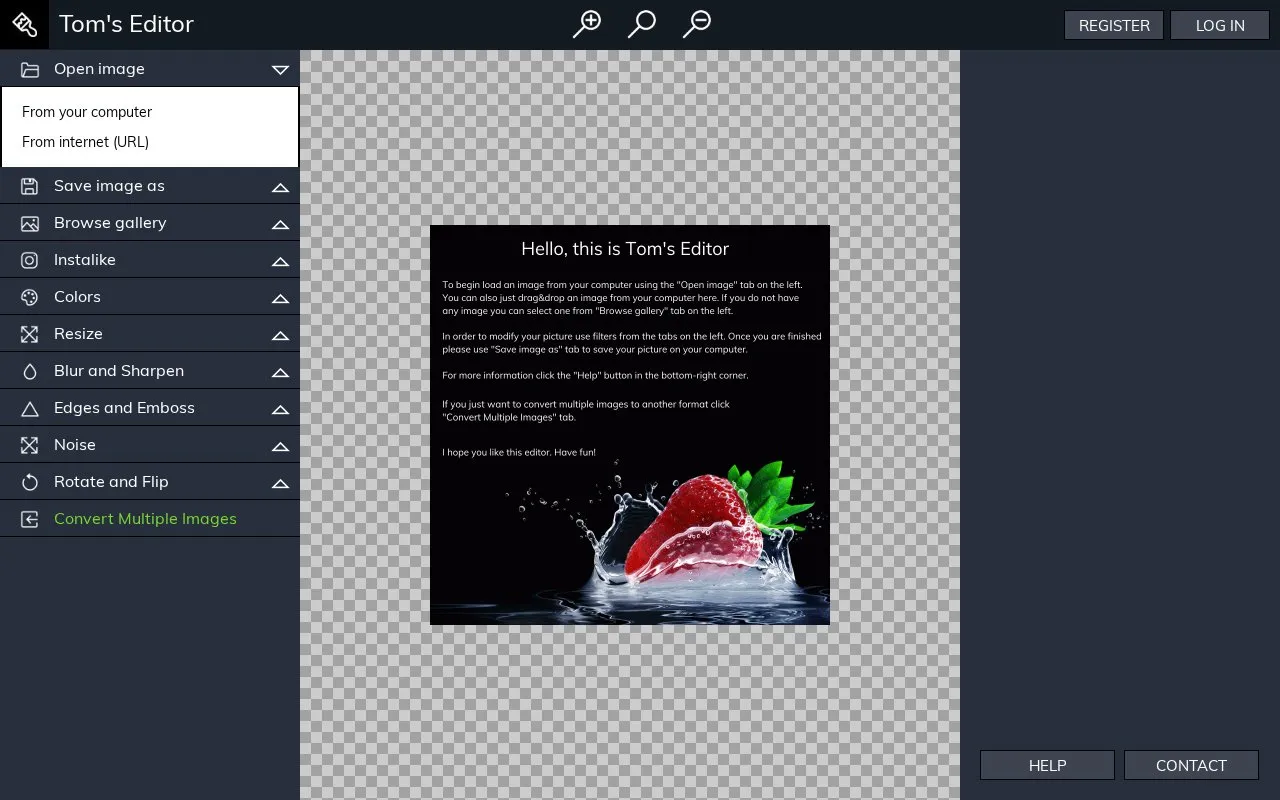
Task: Open the Colors tab label
Action: [77, 297]
